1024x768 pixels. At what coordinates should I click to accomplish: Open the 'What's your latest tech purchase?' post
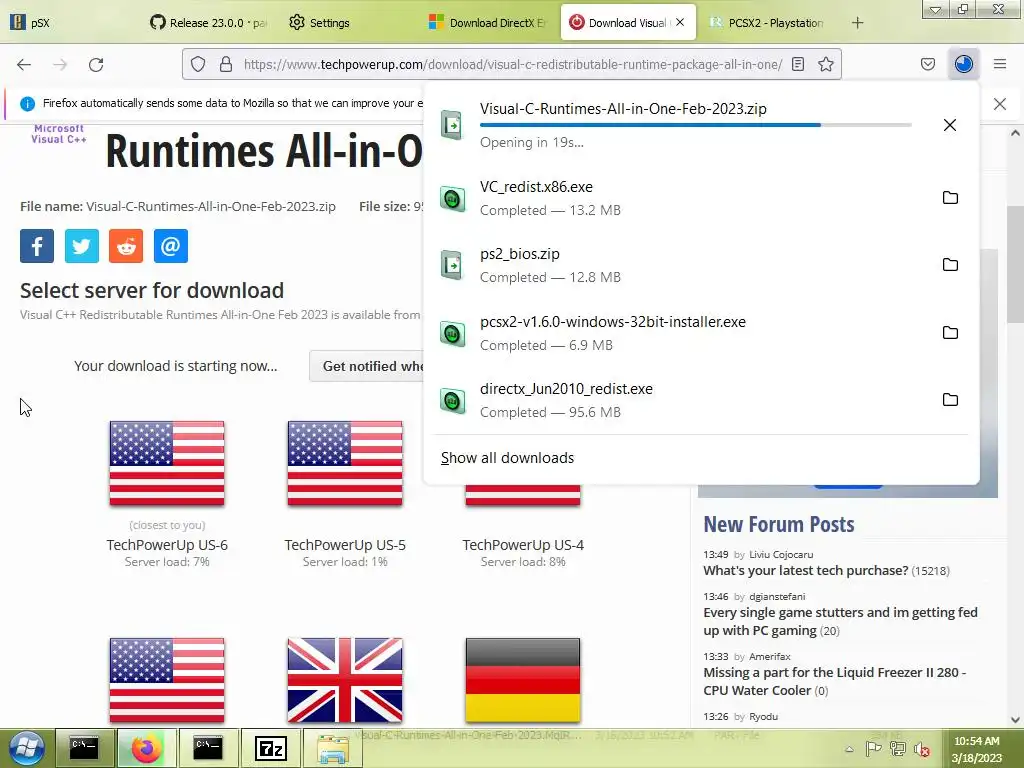click(805, 570)
